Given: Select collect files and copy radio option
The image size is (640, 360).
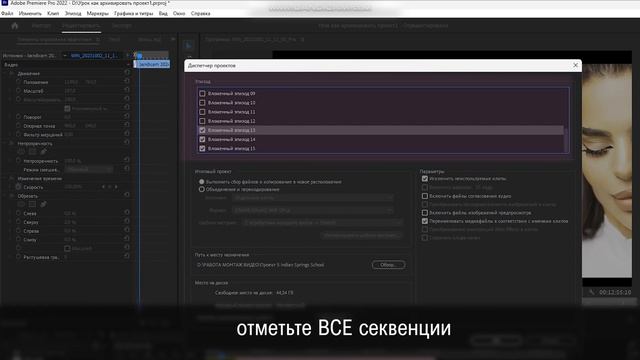Looking at the screenshot, I should 202,182.
